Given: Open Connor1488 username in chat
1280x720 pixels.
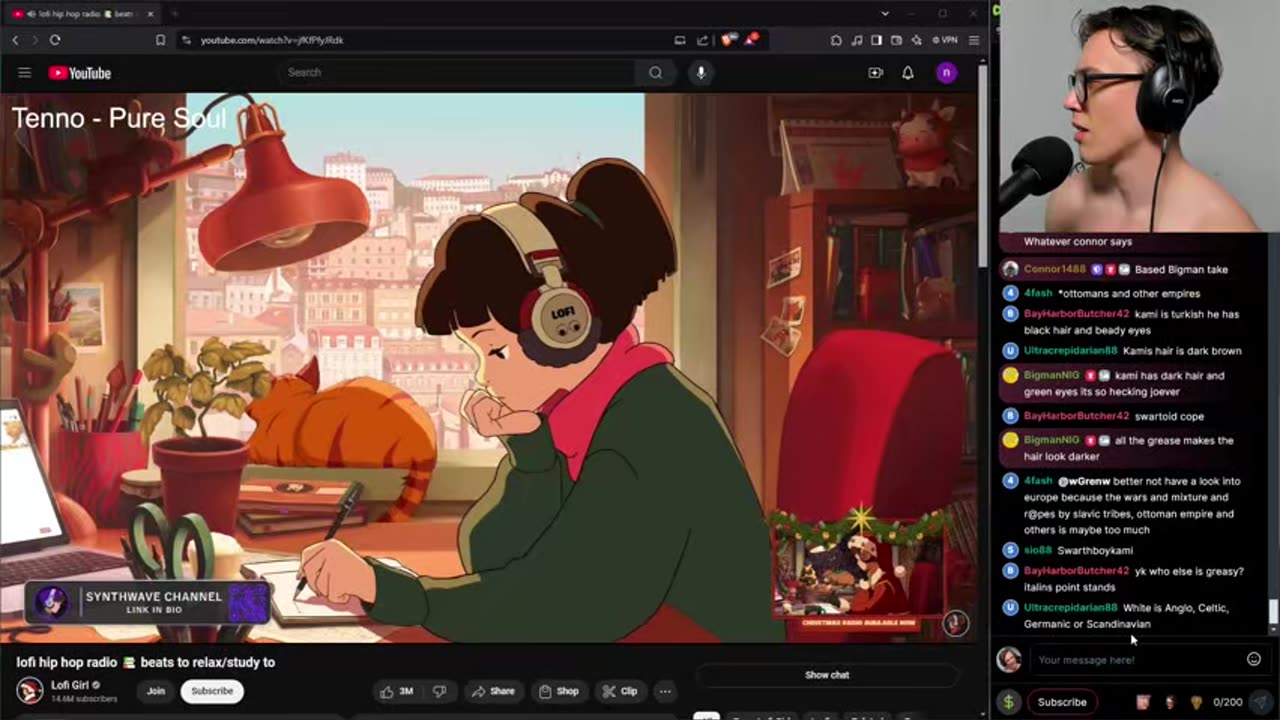Looking at the screenshot, I should (1054, 269).
